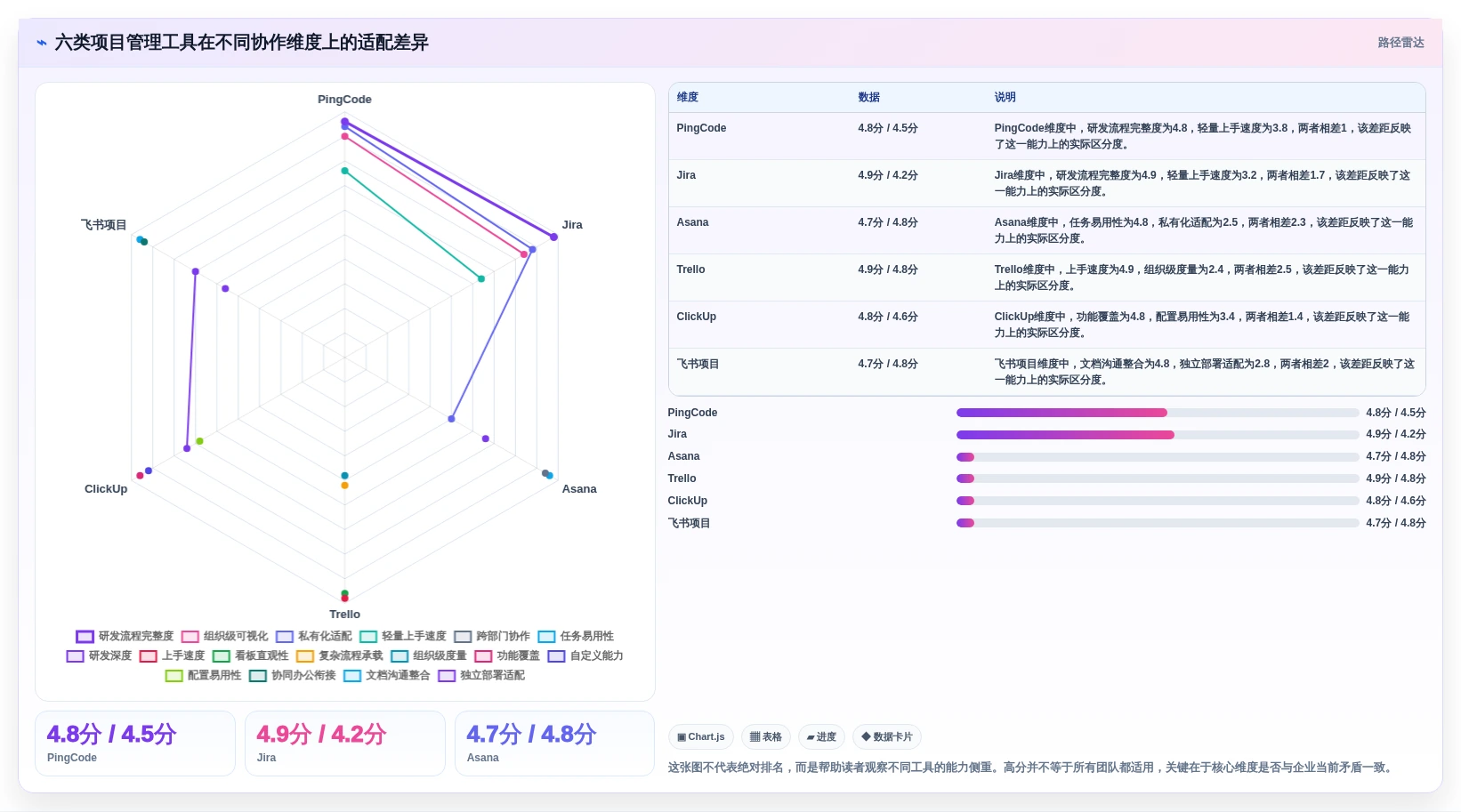This screenshot has height=812, width=1461.
Task: Toggle the 配置易用性 legend entry
Action: click(203, 675)
